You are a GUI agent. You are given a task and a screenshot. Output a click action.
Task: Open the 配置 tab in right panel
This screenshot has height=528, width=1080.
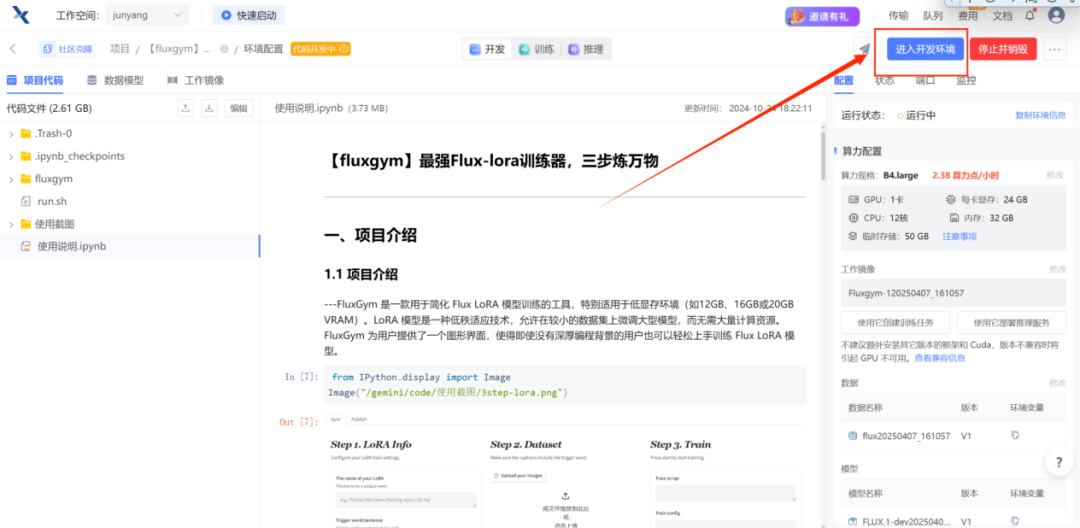(x=844, y=80)
